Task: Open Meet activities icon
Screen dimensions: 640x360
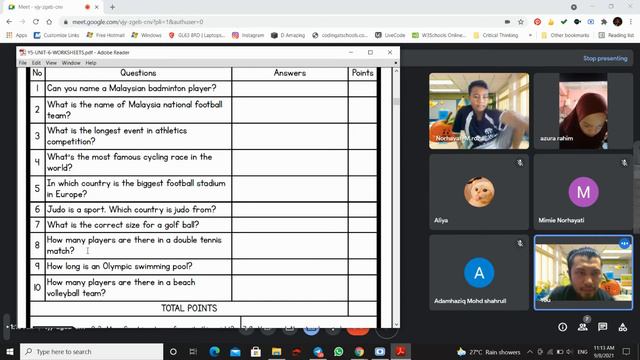Action: tap(622, 327)
